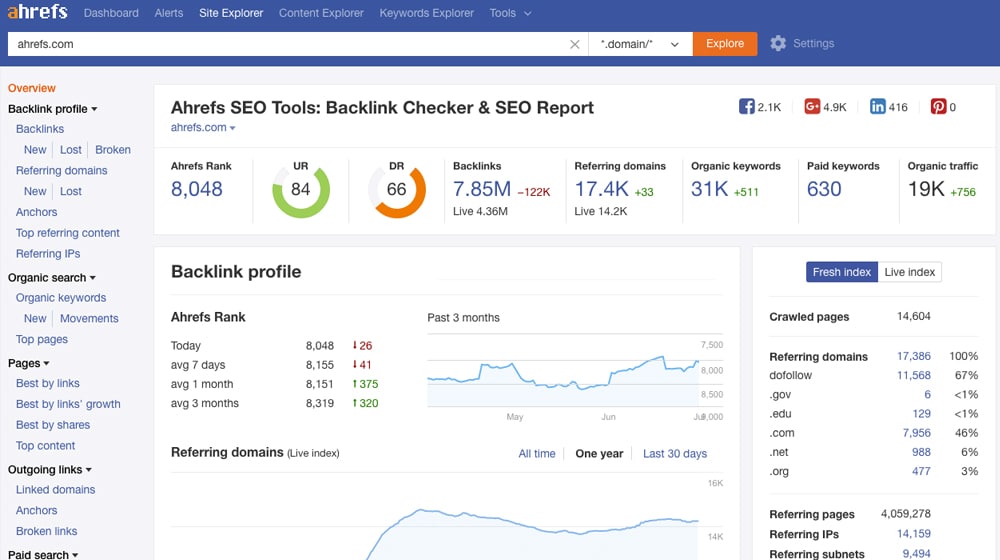Open Broken links sidebar link

(47, 531)
